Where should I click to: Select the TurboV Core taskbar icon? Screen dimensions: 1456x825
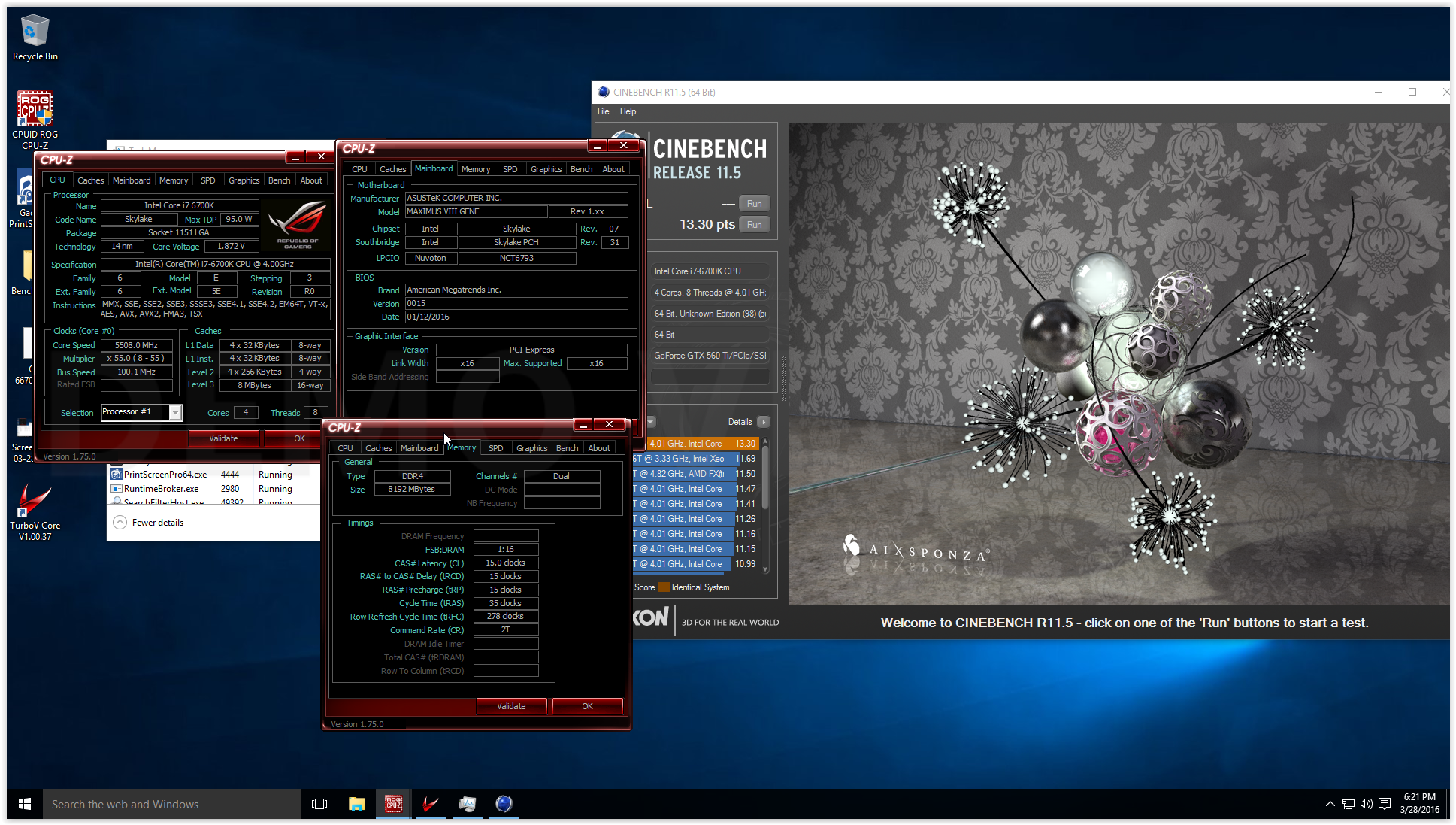pyautogui.click(x=430, y=804)
